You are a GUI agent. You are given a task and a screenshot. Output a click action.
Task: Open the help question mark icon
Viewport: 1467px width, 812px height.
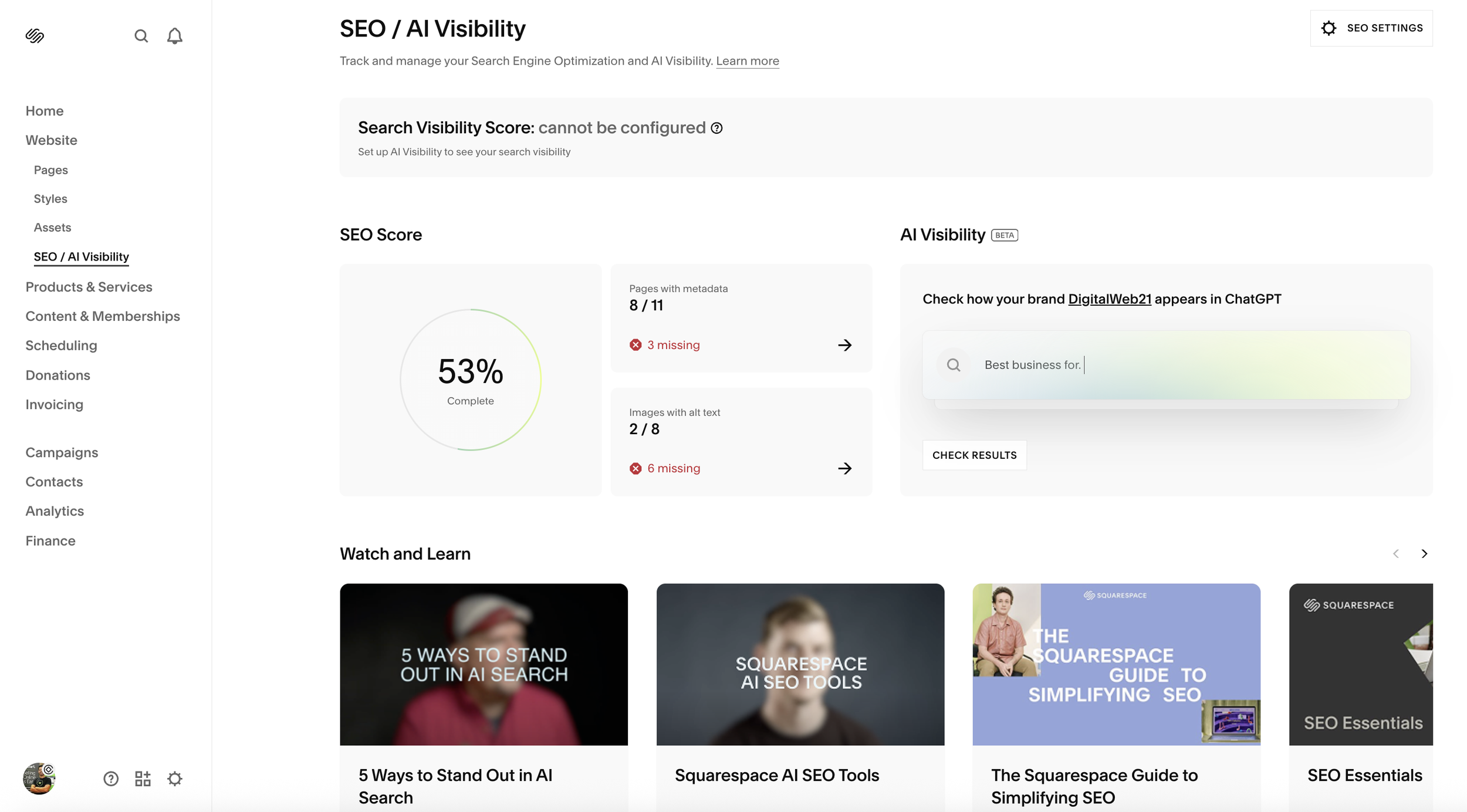110,778
